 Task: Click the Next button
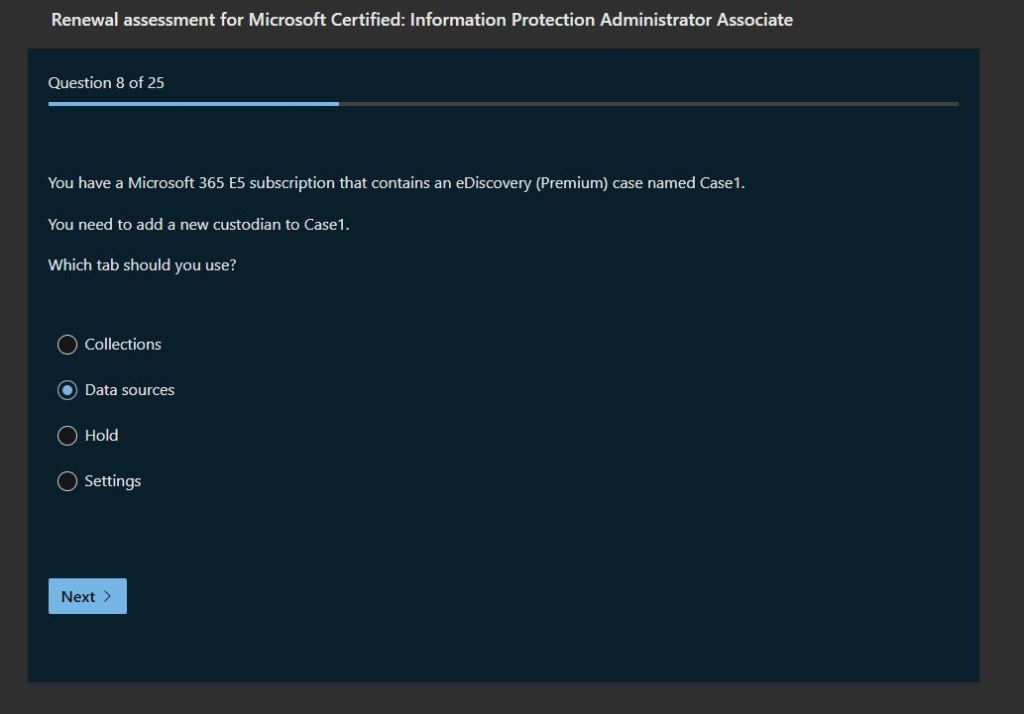87,597
